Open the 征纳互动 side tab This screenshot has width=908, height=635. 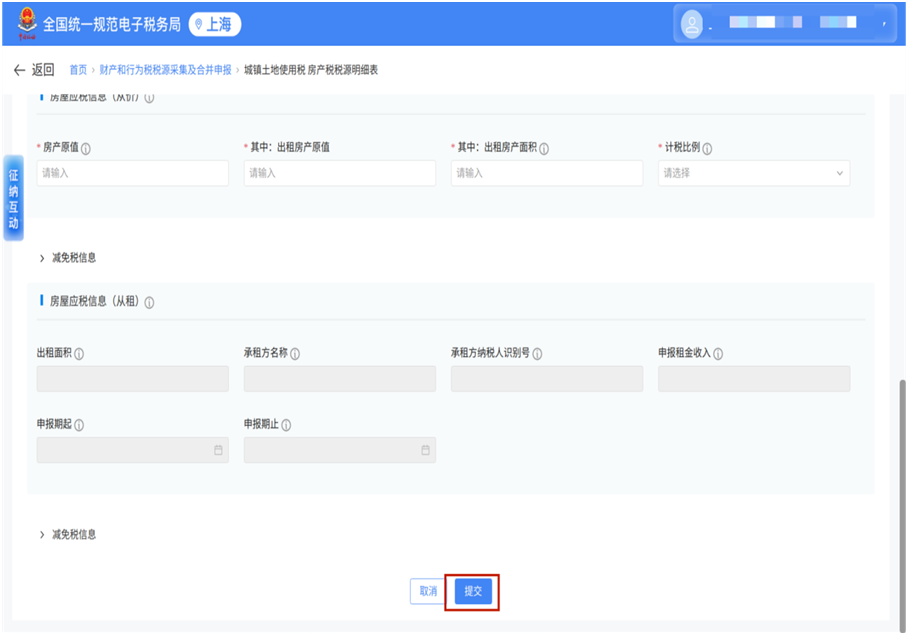(x=13, y=198)
